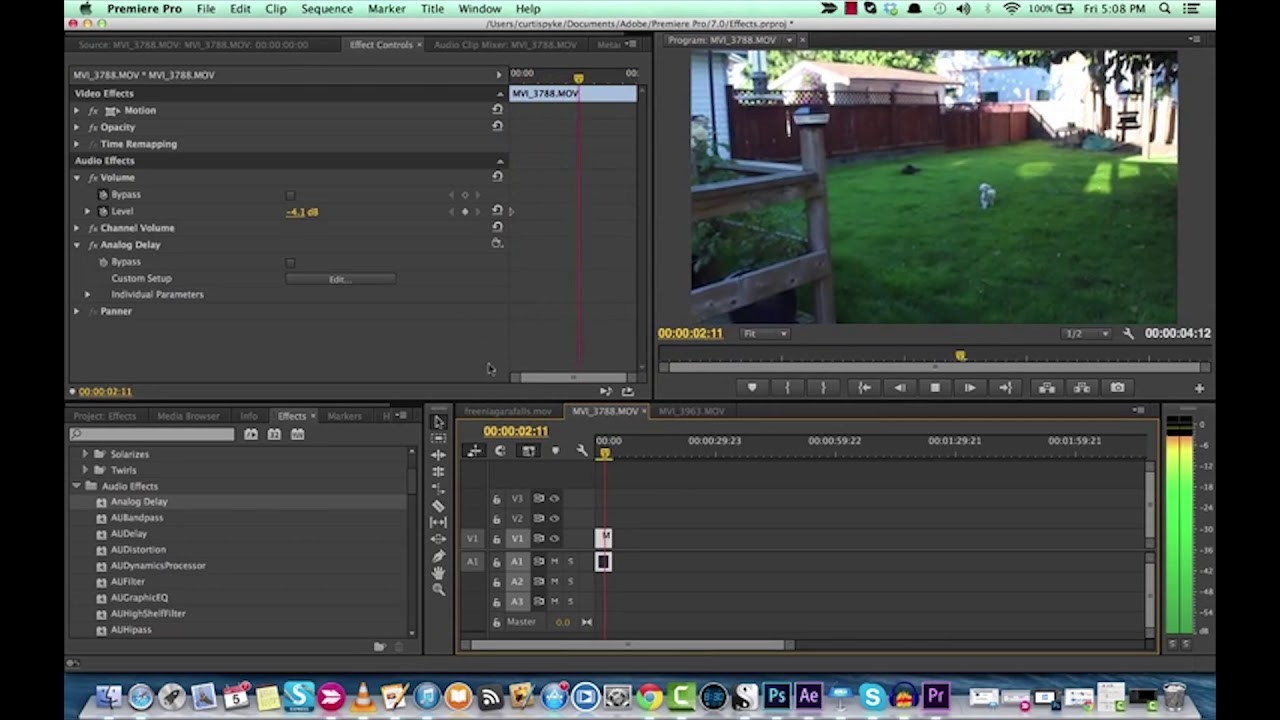Click the Spotlight search icon
Viewport: 1280px width, 720px height.
click(x=1165, y=8)
